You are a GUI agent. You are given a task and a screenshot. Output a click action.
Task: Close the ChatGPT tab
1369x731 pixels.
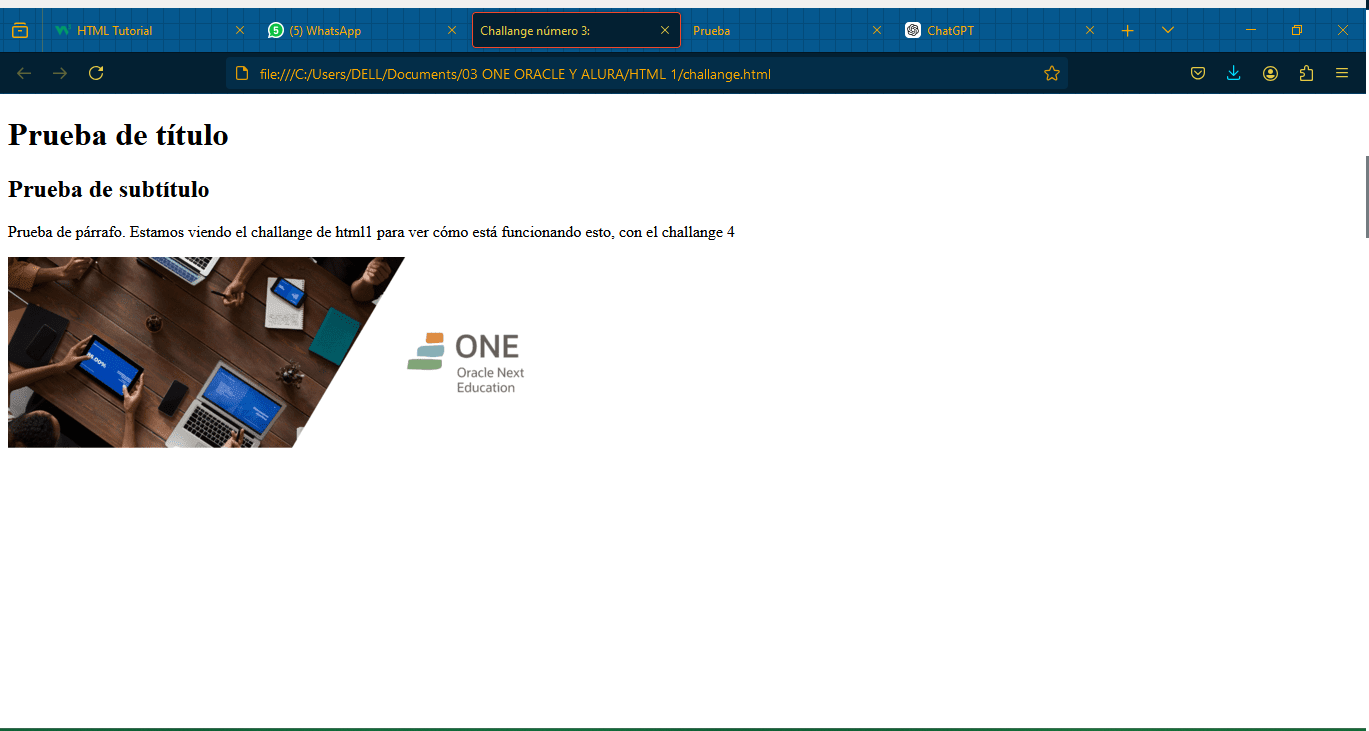1090,31
